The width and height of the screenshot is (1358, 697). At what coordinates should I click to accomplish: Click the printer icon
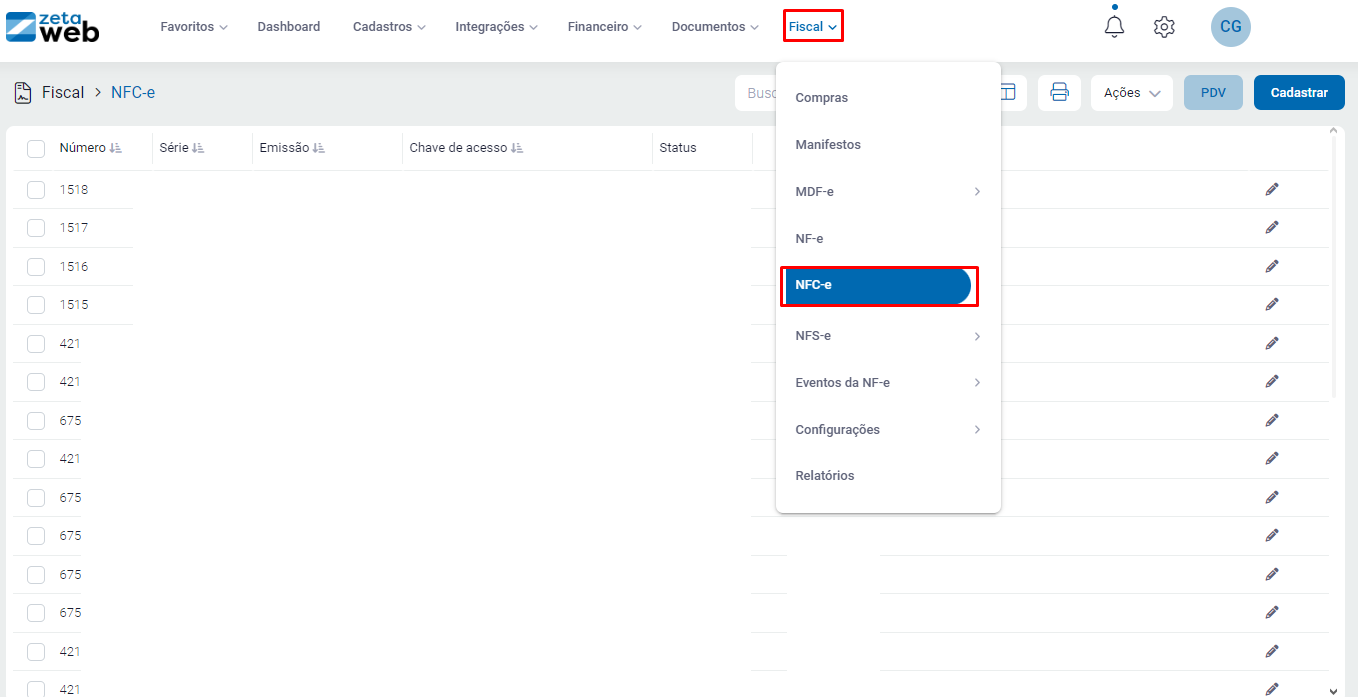[1059, 93]
